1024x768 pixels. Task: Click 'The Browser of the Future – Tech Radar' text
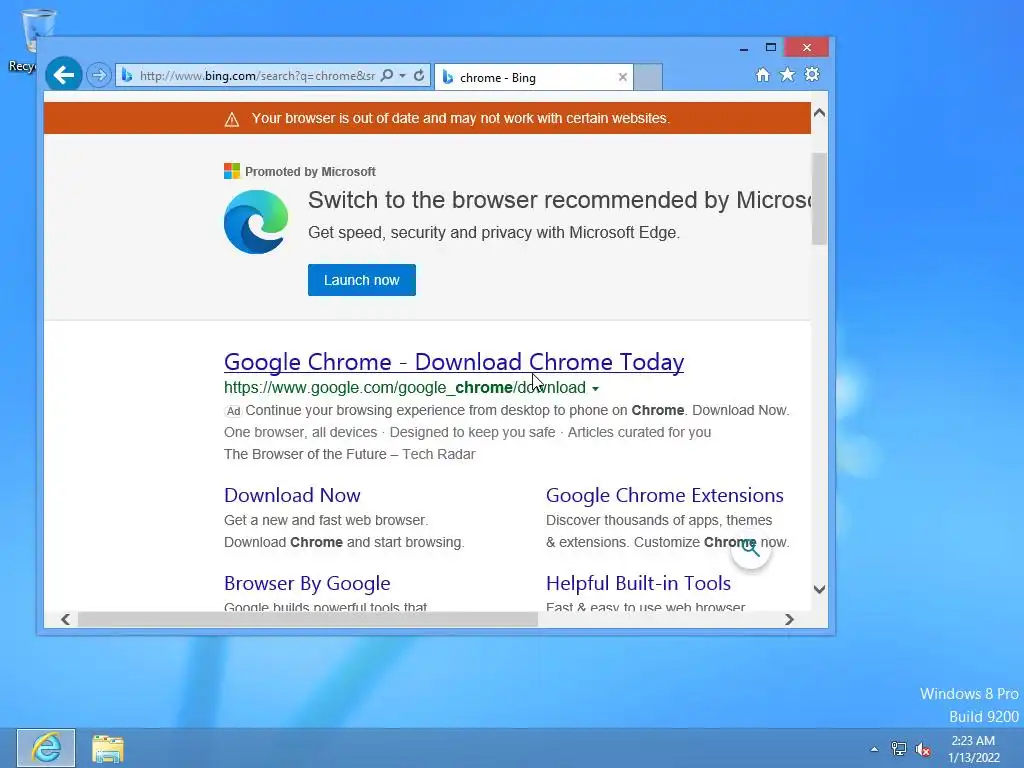pos(349,454)
